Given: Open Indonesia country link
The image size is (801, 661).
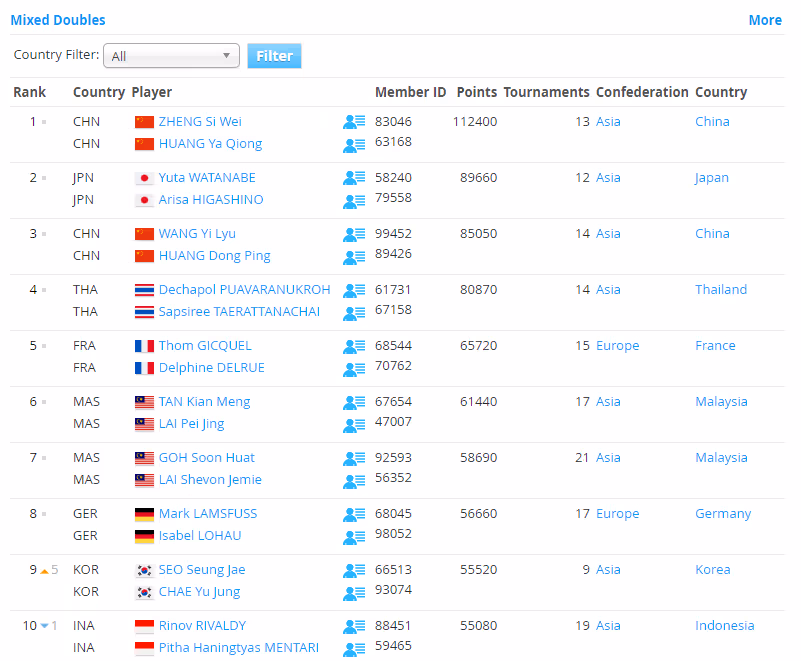Looking at the screenshot, I should 724,626.
